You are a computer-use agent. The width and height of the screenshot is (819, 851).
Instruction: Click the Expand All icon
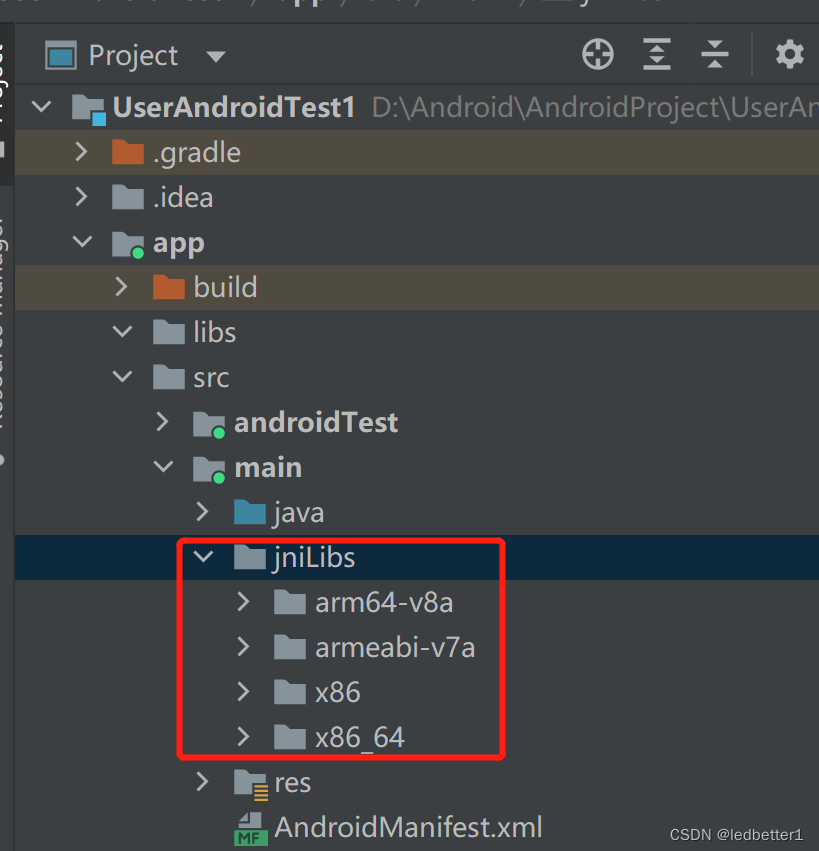(656, 54)
